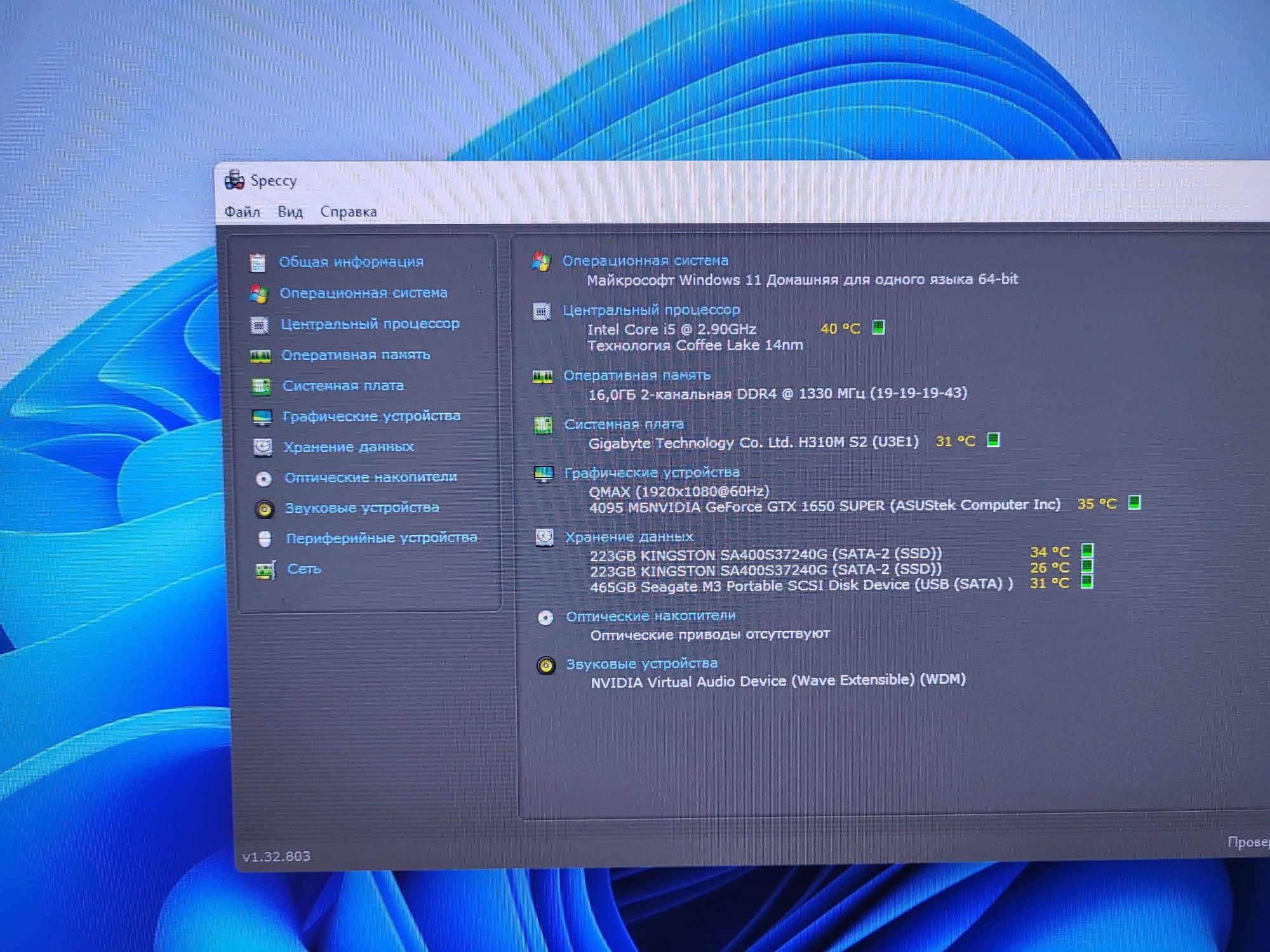Open Операционная система heading in summary
The image size is (1270, 952).
645,260
